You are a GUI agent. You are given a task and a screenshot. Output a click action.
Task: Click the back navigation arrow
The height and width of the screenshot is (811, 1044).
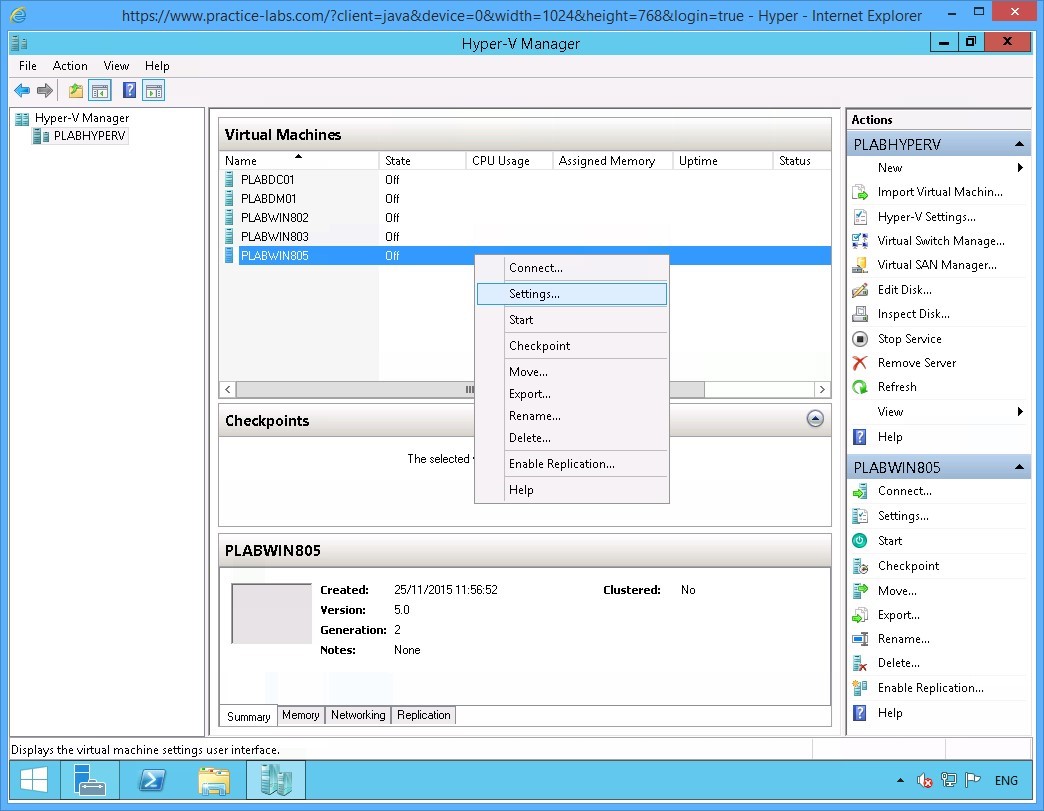(21, 90)
